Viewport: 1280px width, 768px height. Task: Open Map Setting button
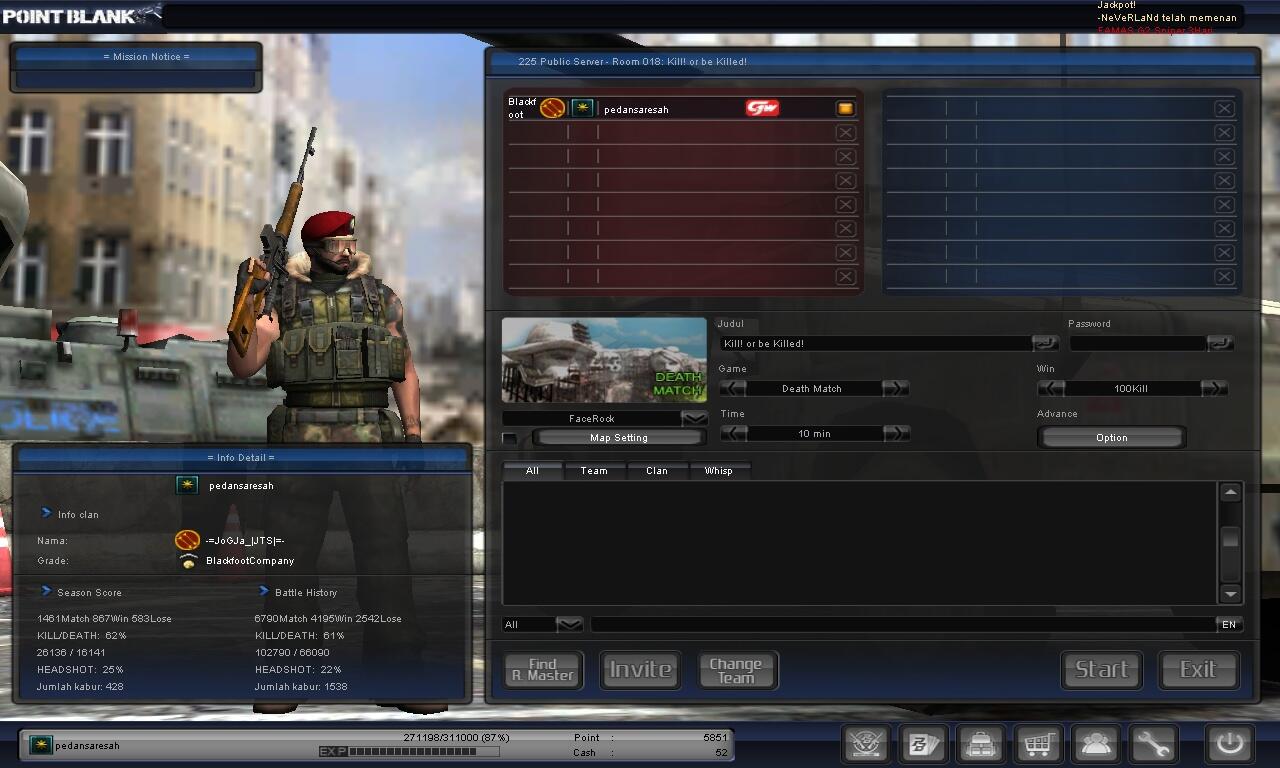click(x=619, y=438)
